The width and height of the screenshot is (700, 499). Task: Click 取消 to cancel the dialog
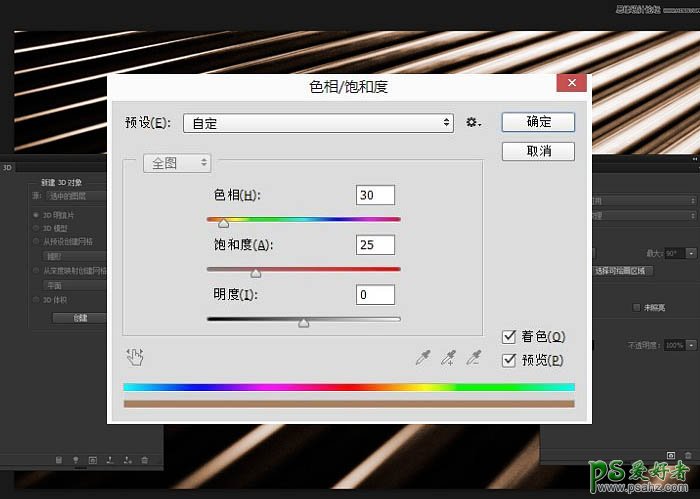pyautogui.click(x=538, y=151)
